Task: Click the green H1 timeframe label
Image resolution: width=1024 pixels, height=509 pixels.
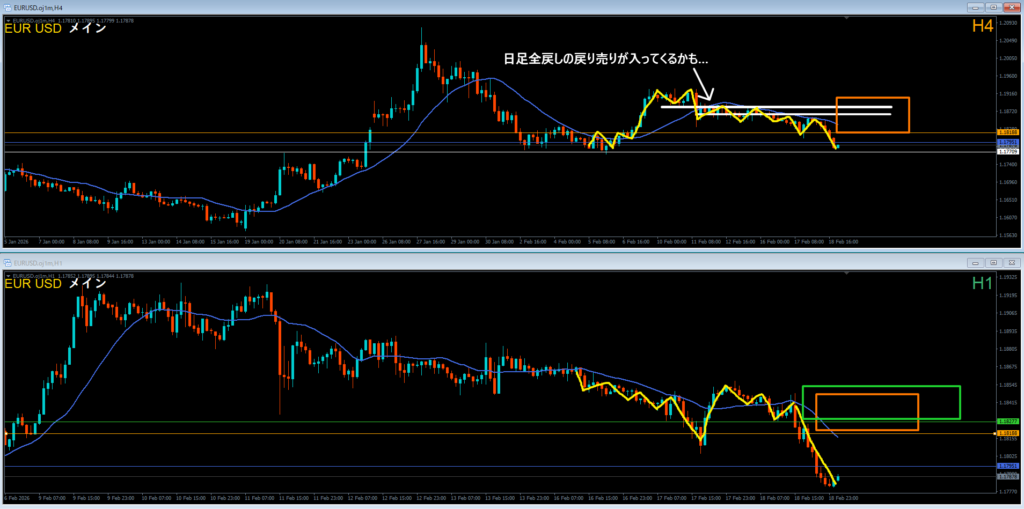Action: [982, 283]
